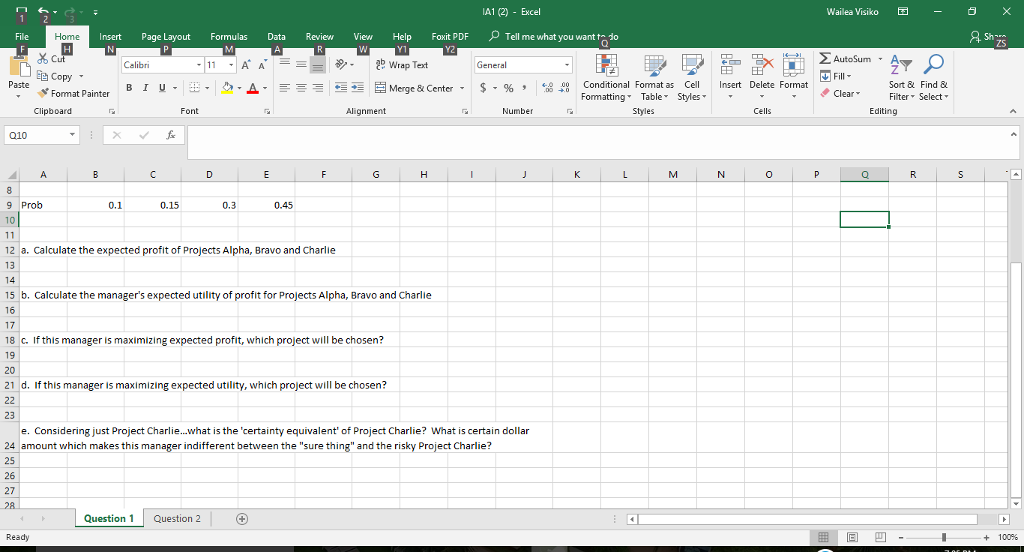Click the orientation text-angle icon
1024x552 pixels.
[x=341, y=65]
